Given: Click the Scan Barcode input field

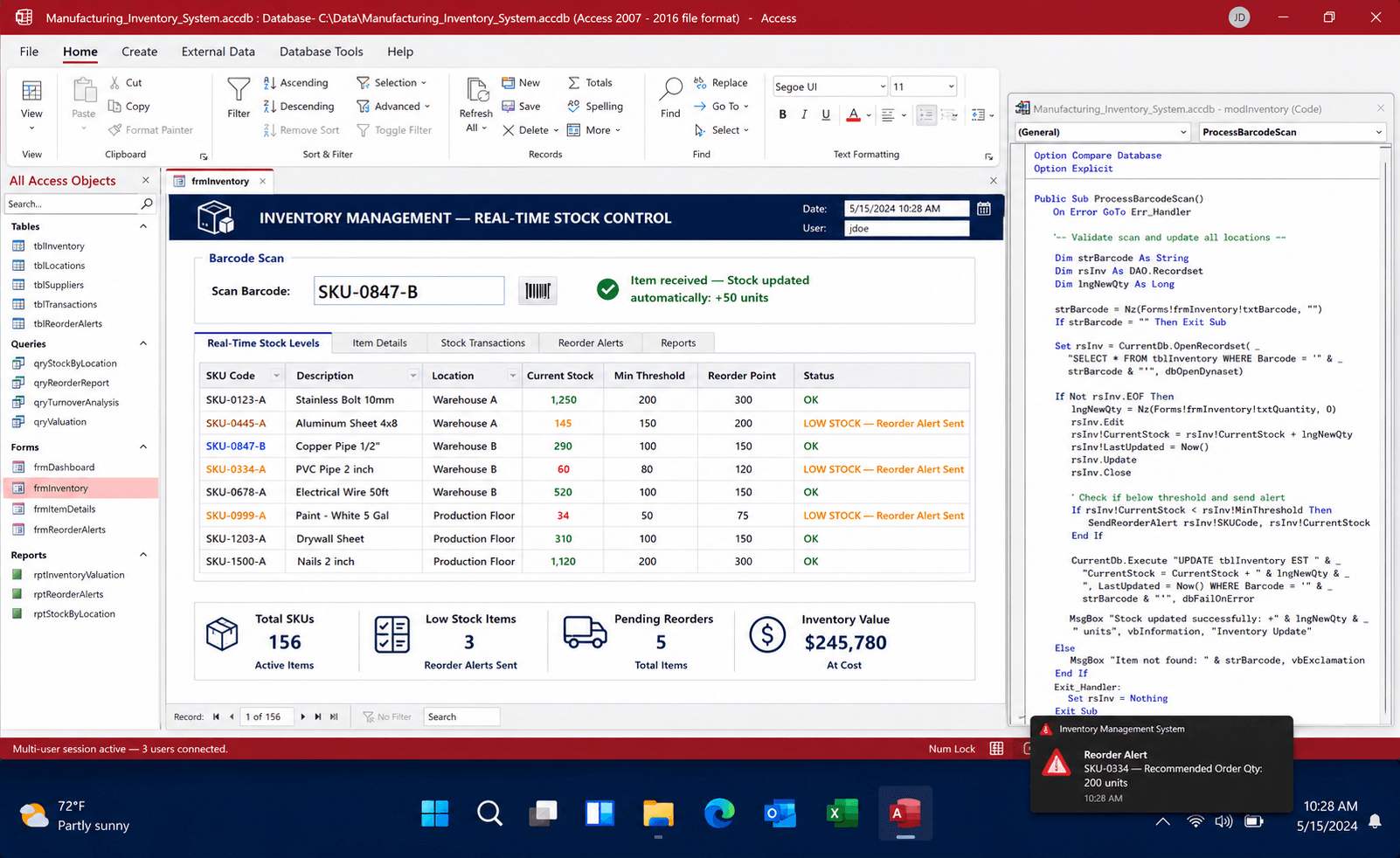Looking at the screenshot, I should tap(409, 291).
